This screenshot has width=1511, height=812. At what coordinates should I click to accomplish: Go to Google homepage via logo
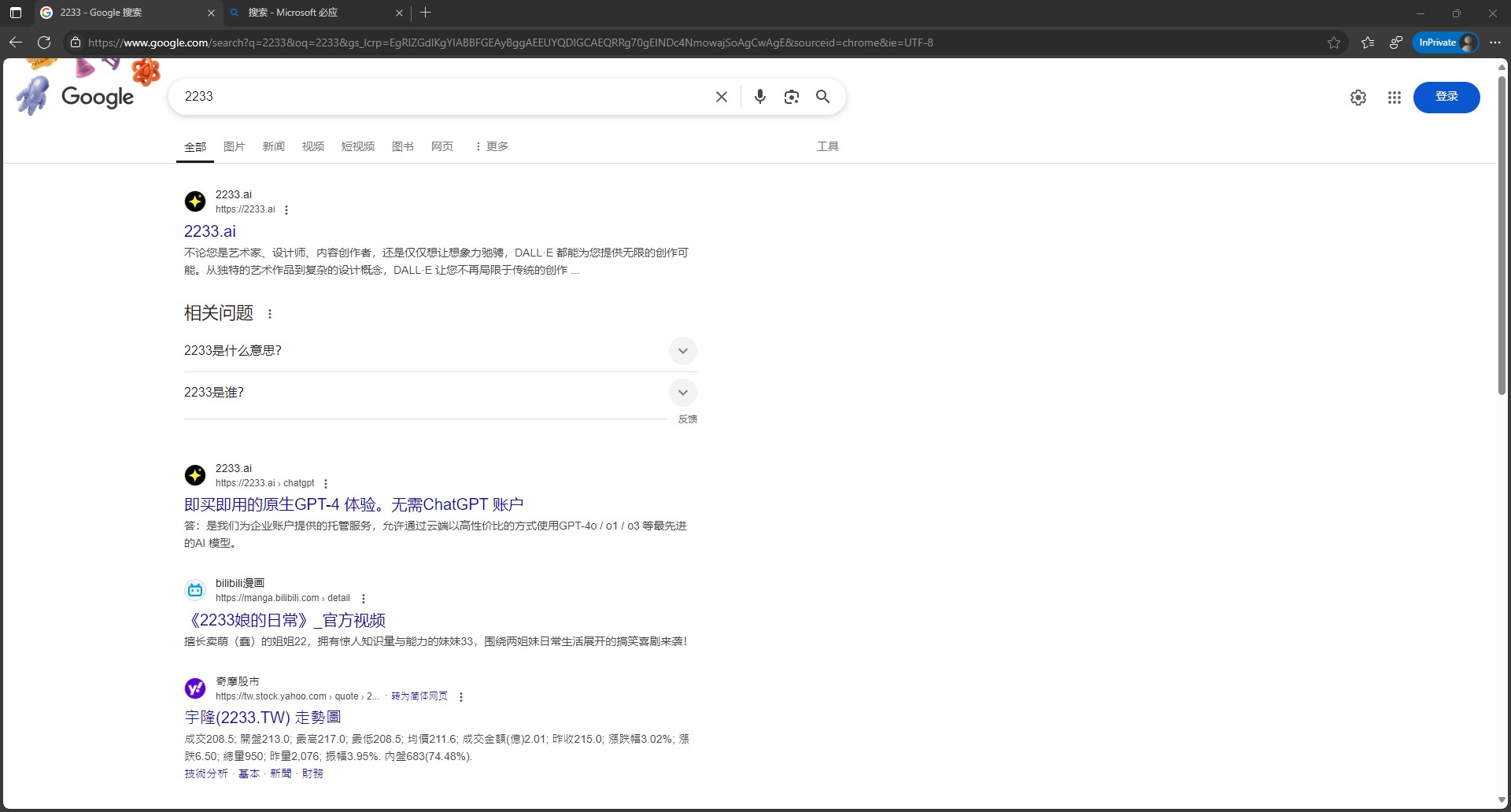tap(98, 97)
